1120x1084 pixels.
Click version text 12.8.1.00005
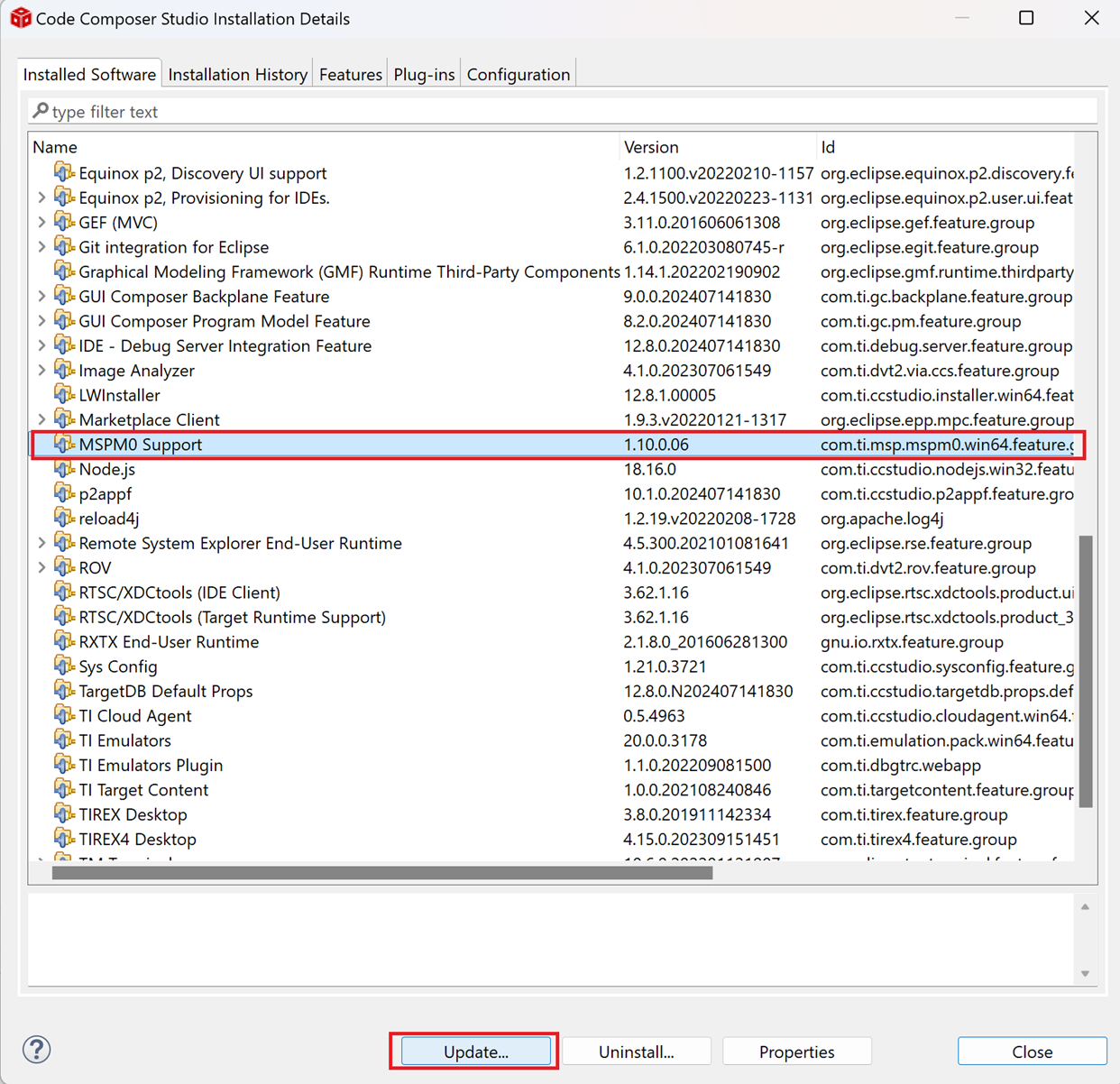(669, 395)
